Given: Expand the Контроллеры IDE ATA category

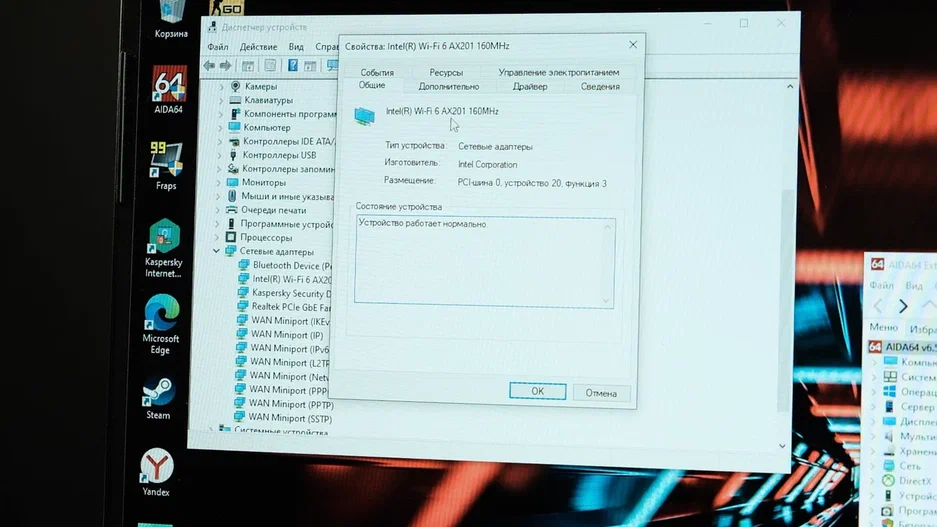Looking at the screenshot, I should click(219, 142).
